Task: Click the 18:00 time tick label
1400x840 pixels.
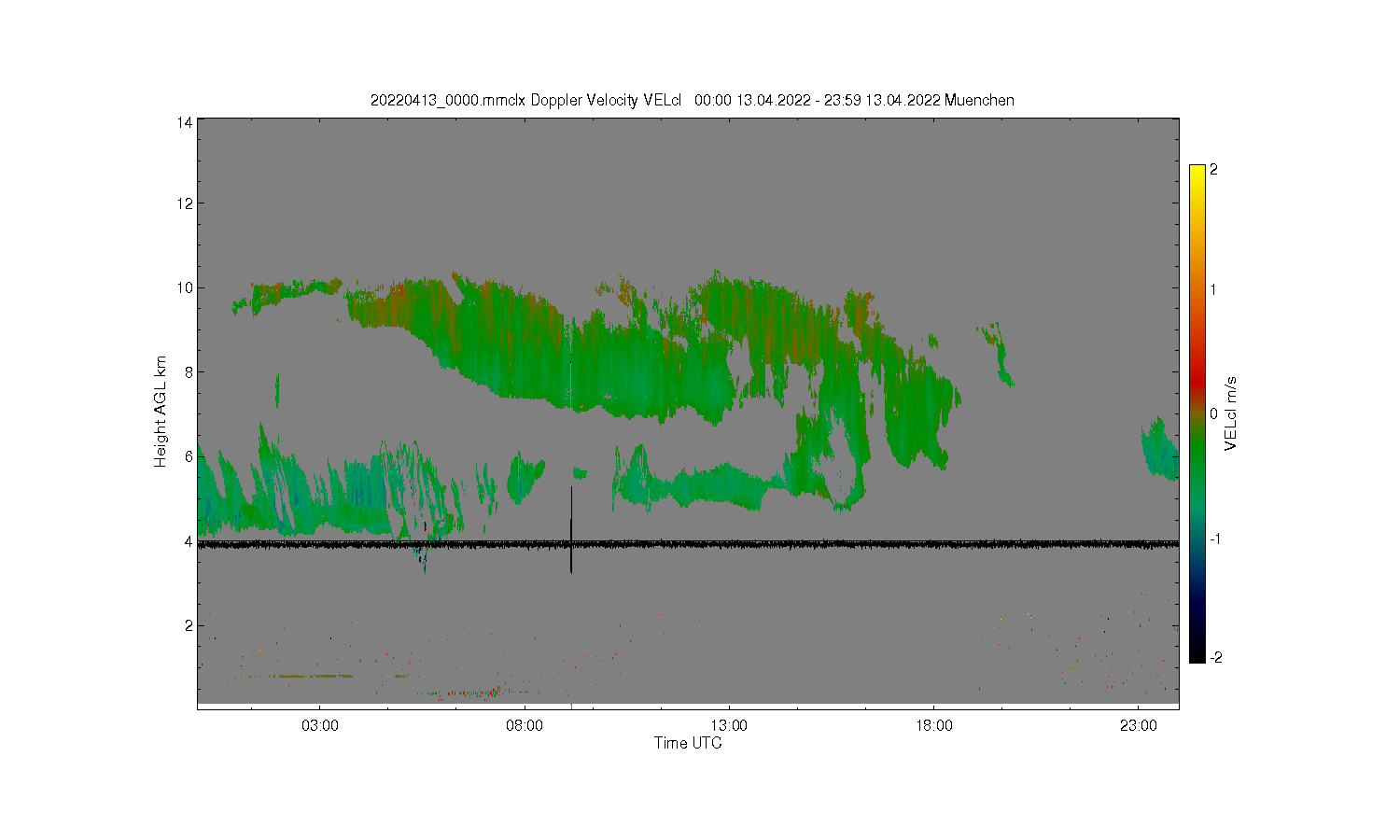Action: point(934,725)
